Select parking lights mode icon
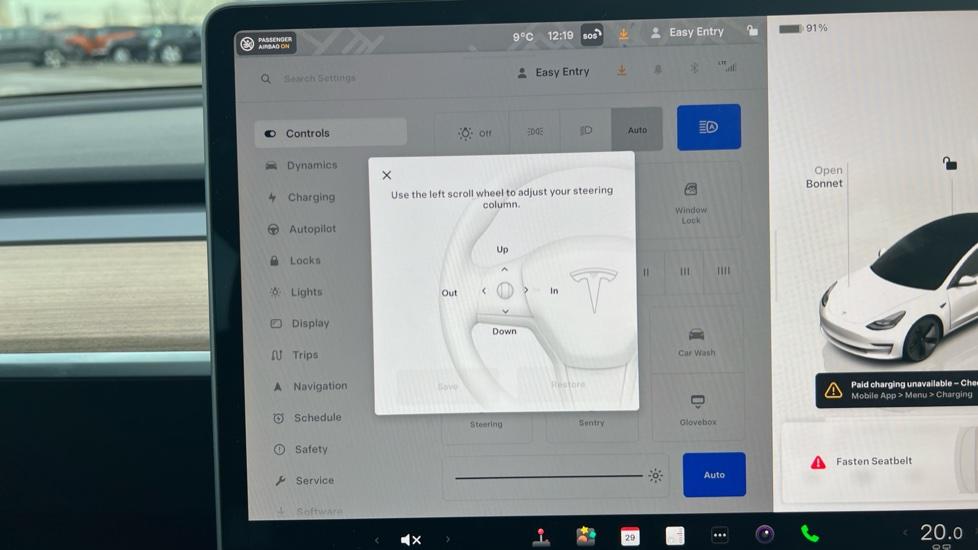Viewport: 978px width, 550px height. (x=535, y=131)
